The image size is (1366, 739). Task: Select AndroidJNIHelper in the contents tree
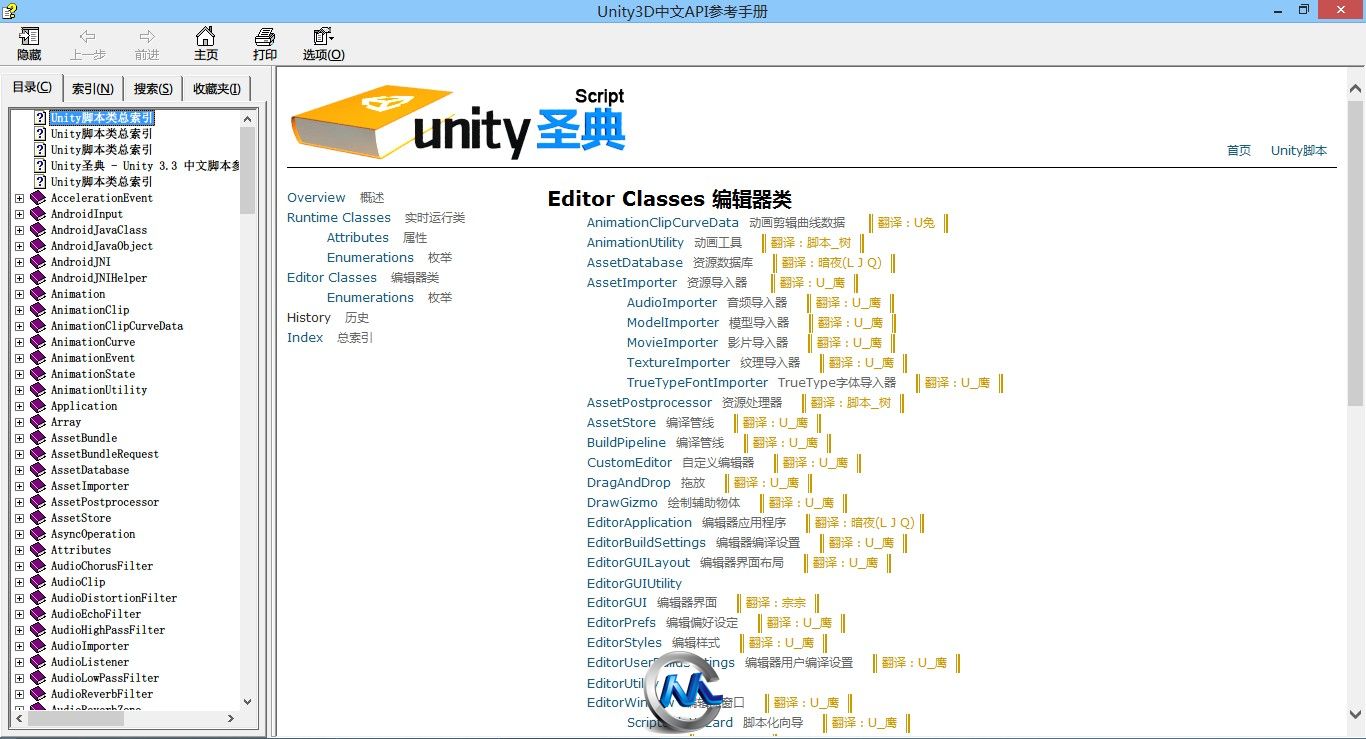point(99,278)
